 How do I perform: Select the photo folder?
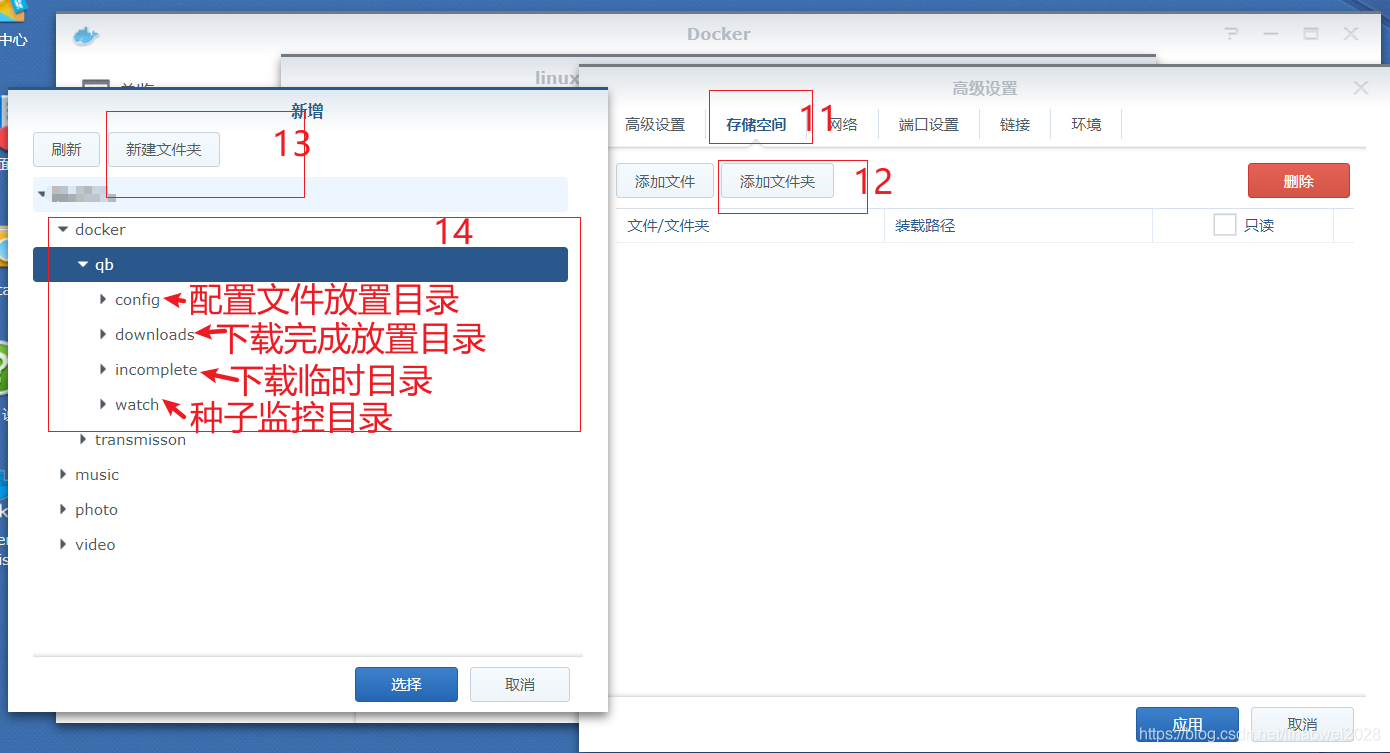(x=96, y=510)
